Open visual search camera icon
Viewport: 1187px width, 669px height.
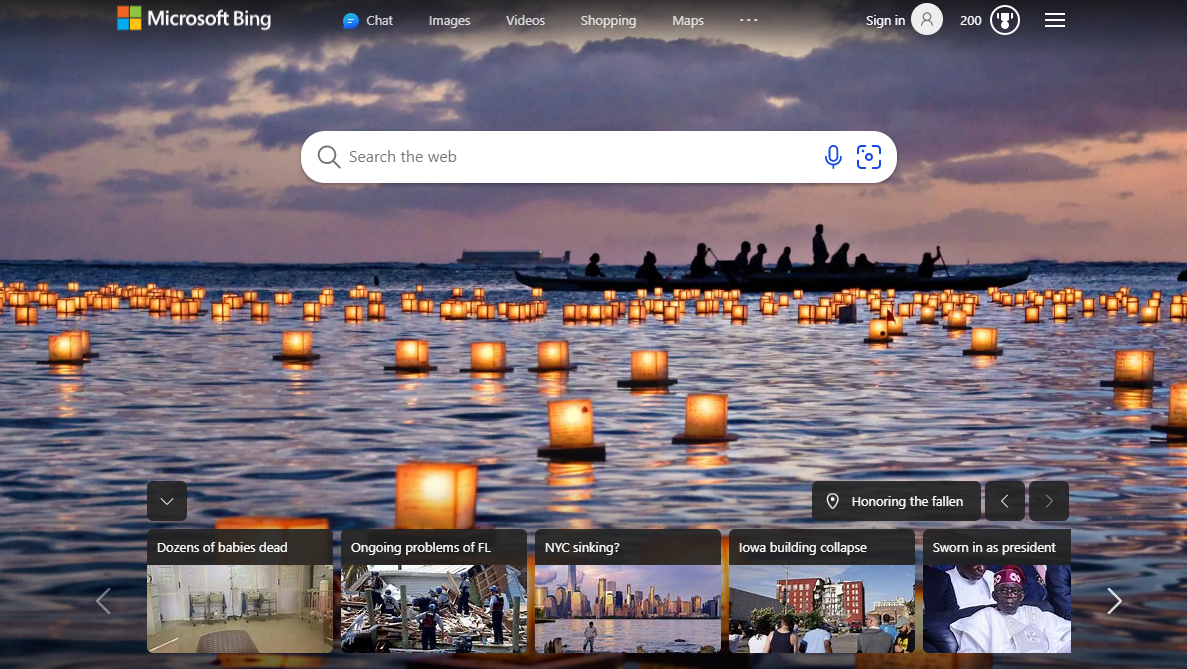pyautogui.click(x=868, y=157)
